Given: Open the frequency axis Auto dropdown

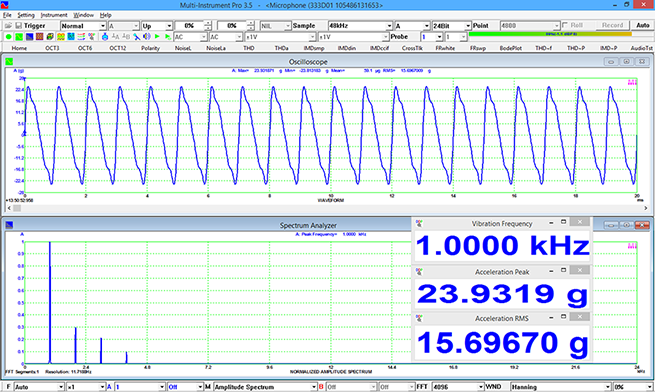Looking at the screenshot, I should click(39, 387).
